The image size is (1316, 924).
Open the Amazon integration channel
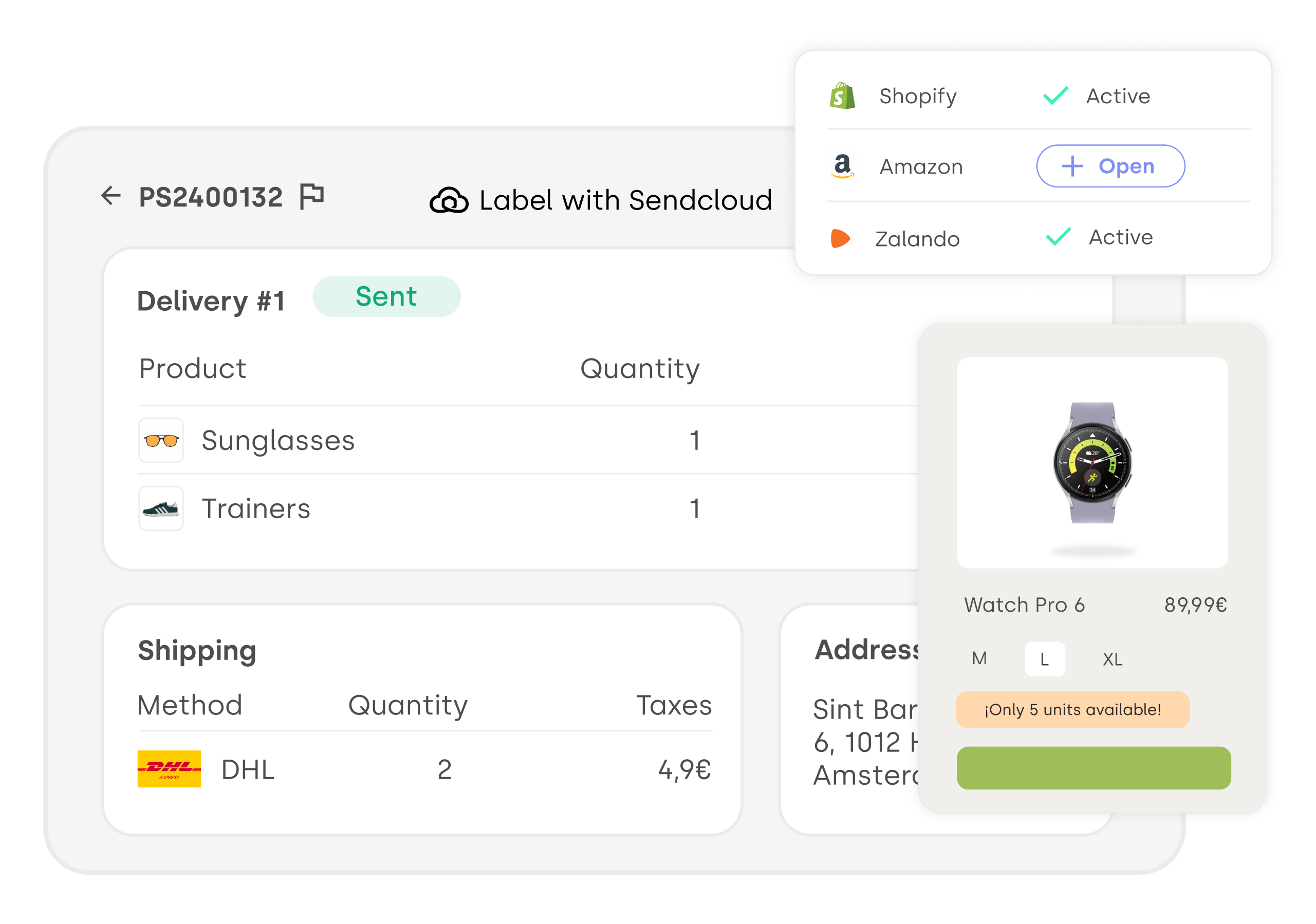coord(1108,166)
